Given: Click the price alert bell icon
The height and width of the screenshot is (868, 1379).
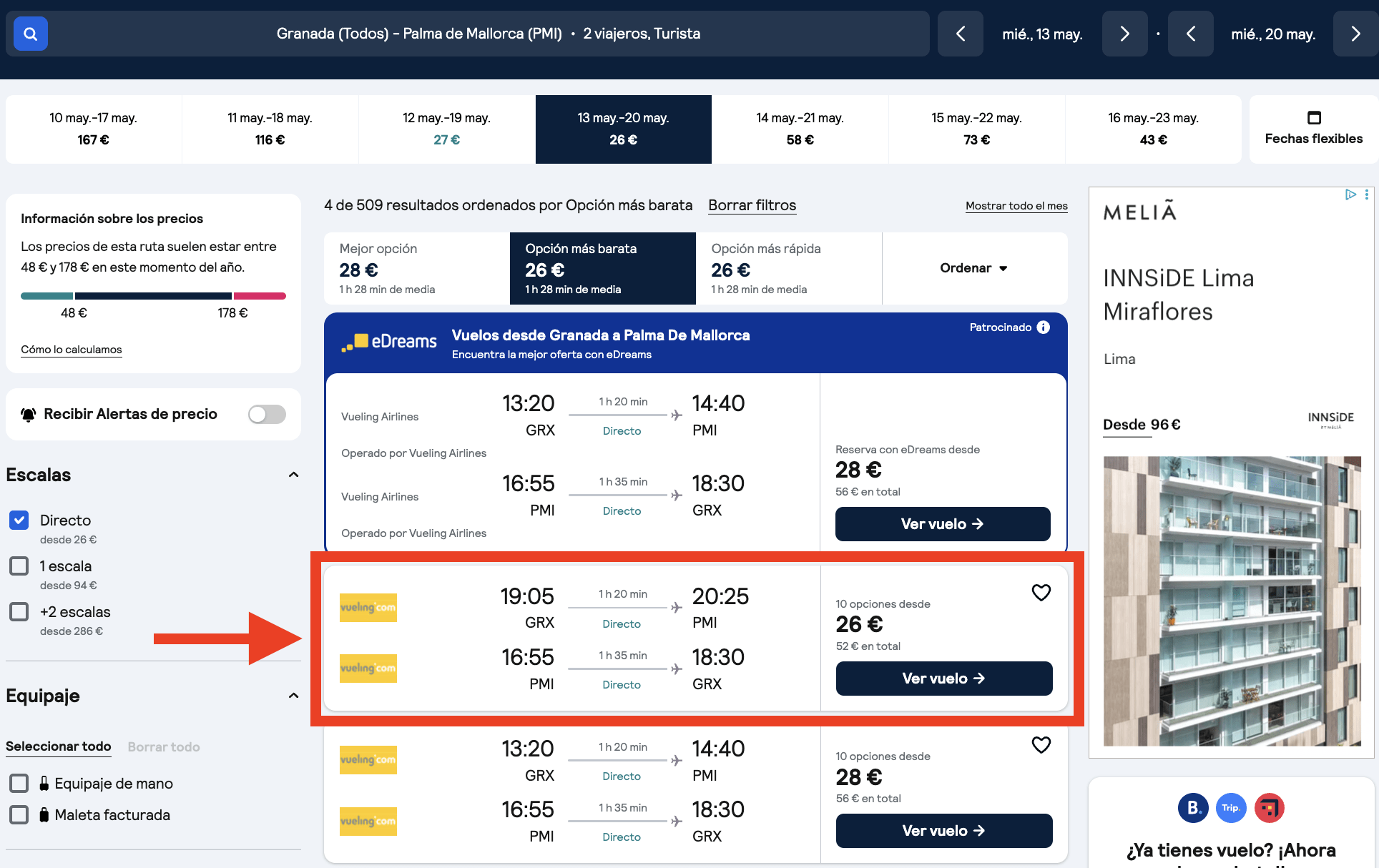Looking at the screenshot, I should pos(29,415).
